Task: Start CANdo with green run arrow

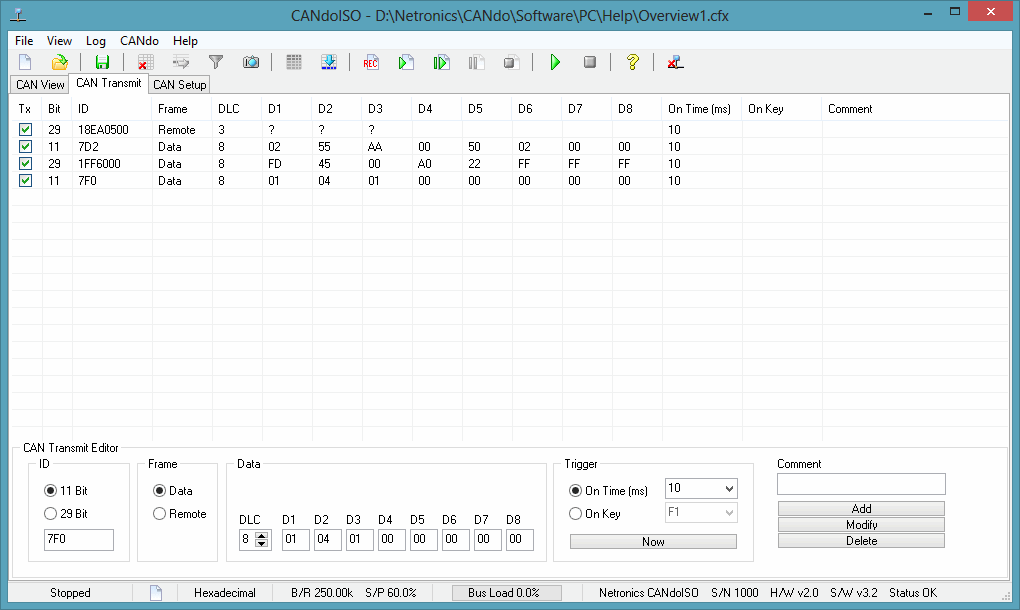Action: [555, 62]
